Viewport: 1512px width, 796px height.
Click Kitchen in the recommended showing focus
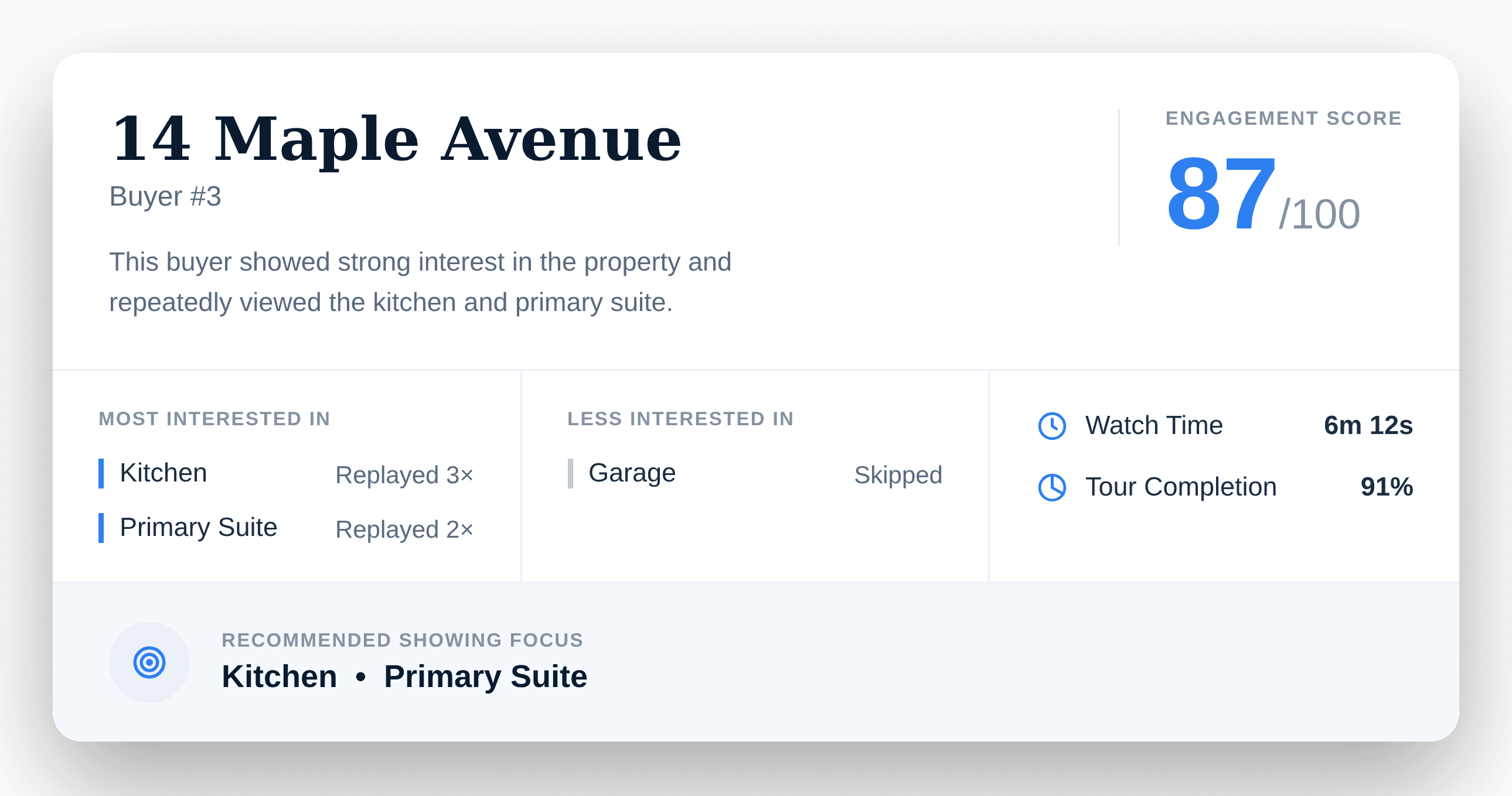point(280,677)
